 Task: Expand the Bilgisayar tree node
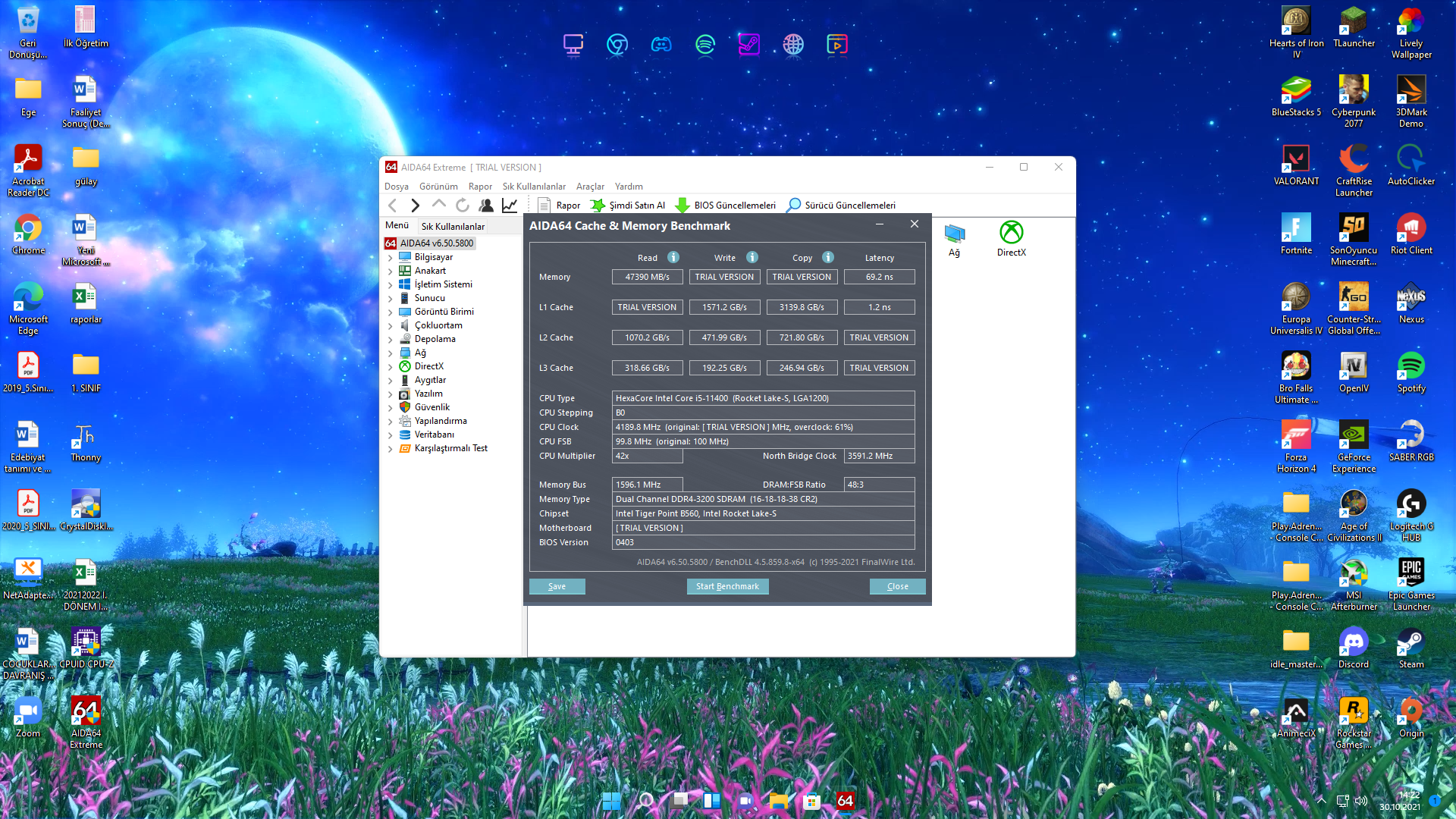[391, 257]
